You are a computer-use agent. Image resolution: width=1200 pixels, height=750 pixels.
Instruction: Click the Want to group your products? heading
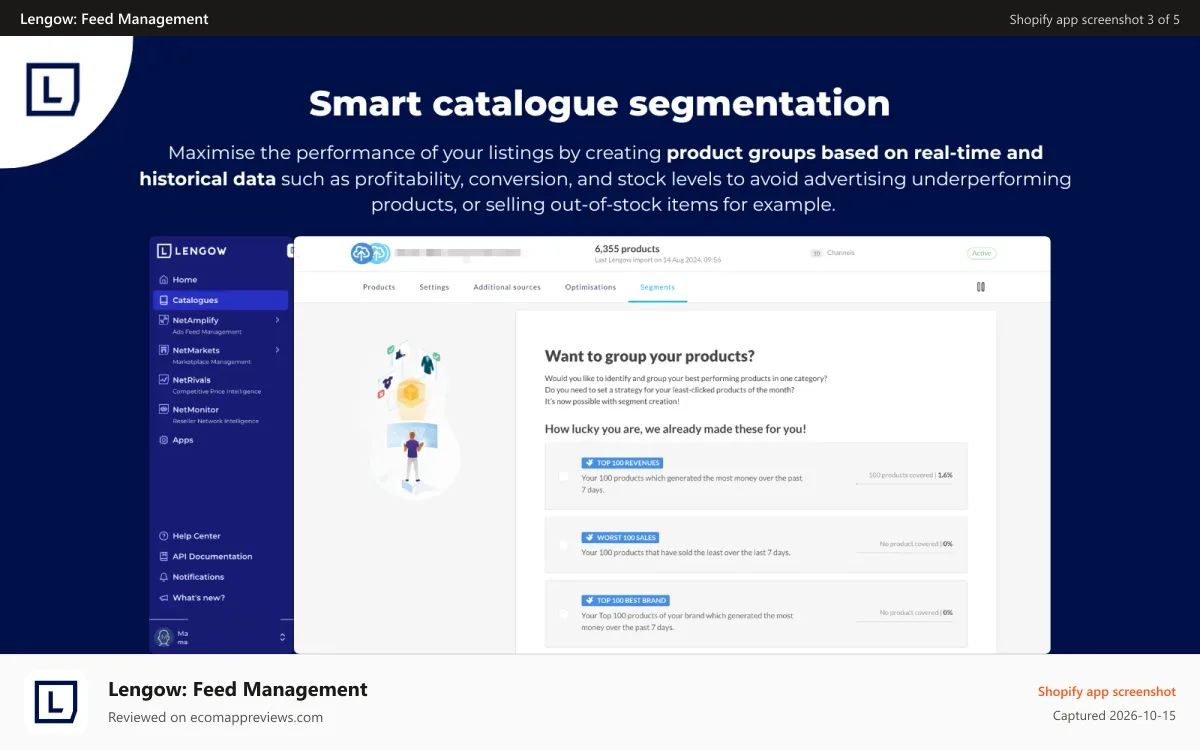650,356
